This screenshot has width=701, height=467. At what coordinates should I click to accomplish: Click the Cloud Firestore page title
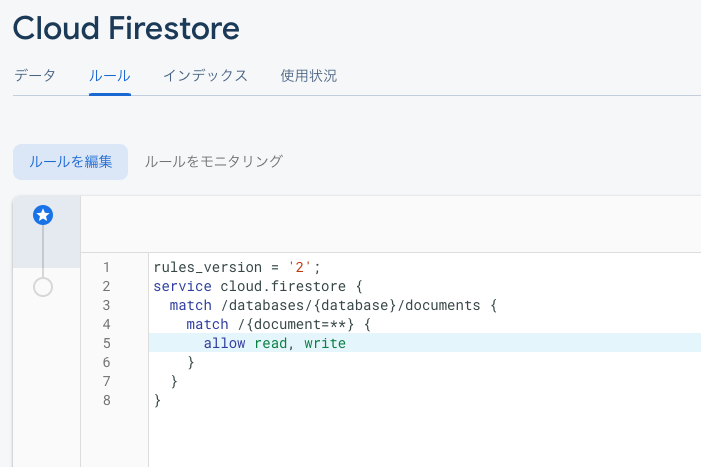(126, 28)
